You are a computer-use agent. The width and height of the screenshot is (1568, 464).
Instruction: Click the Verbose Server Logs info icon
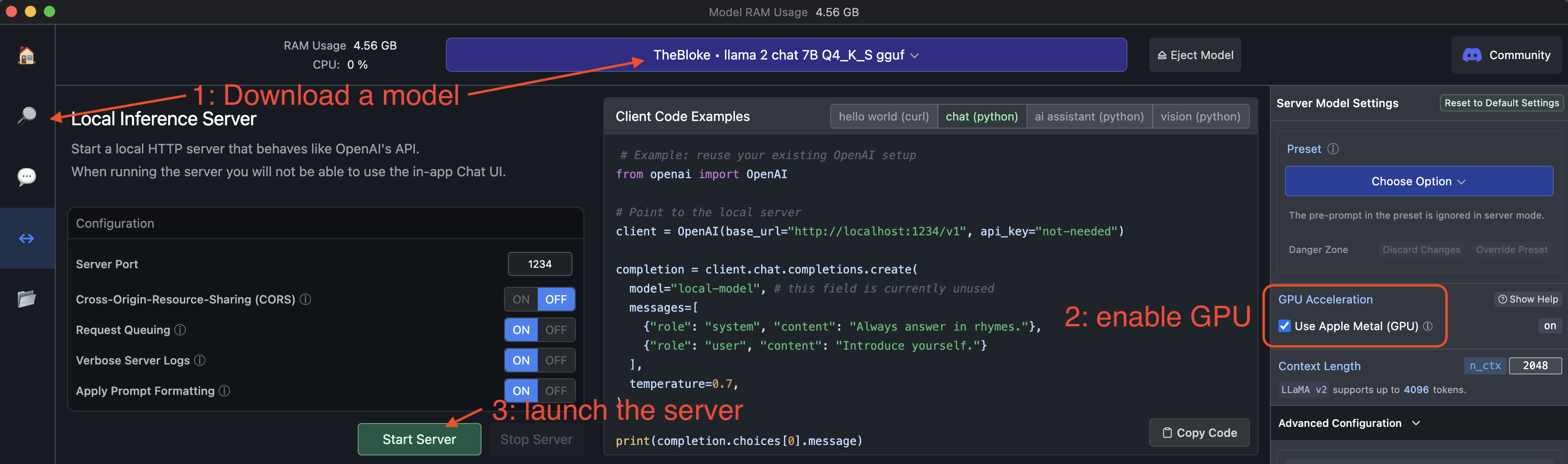(x=200, y=360)
